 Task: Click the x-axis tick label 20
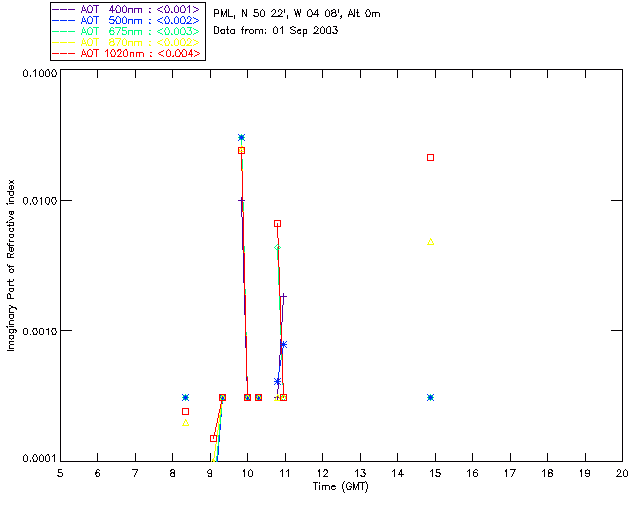(622, 473)
